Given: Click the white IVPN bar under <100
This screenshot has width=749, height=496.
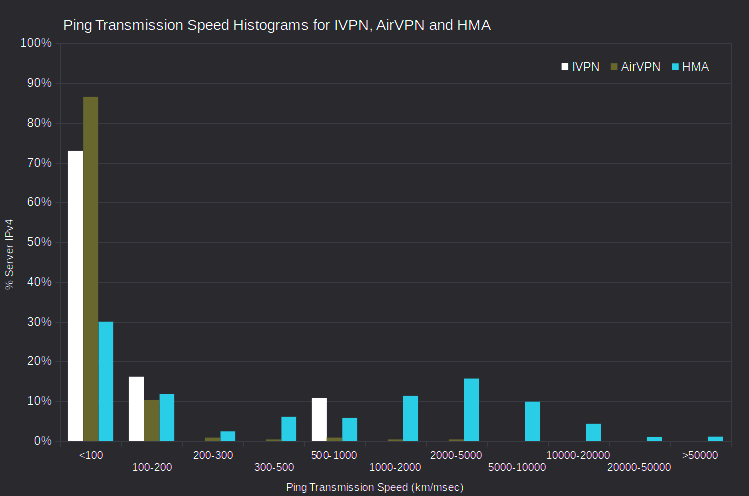Looking at the screenshot, I should tap(75, 296).
